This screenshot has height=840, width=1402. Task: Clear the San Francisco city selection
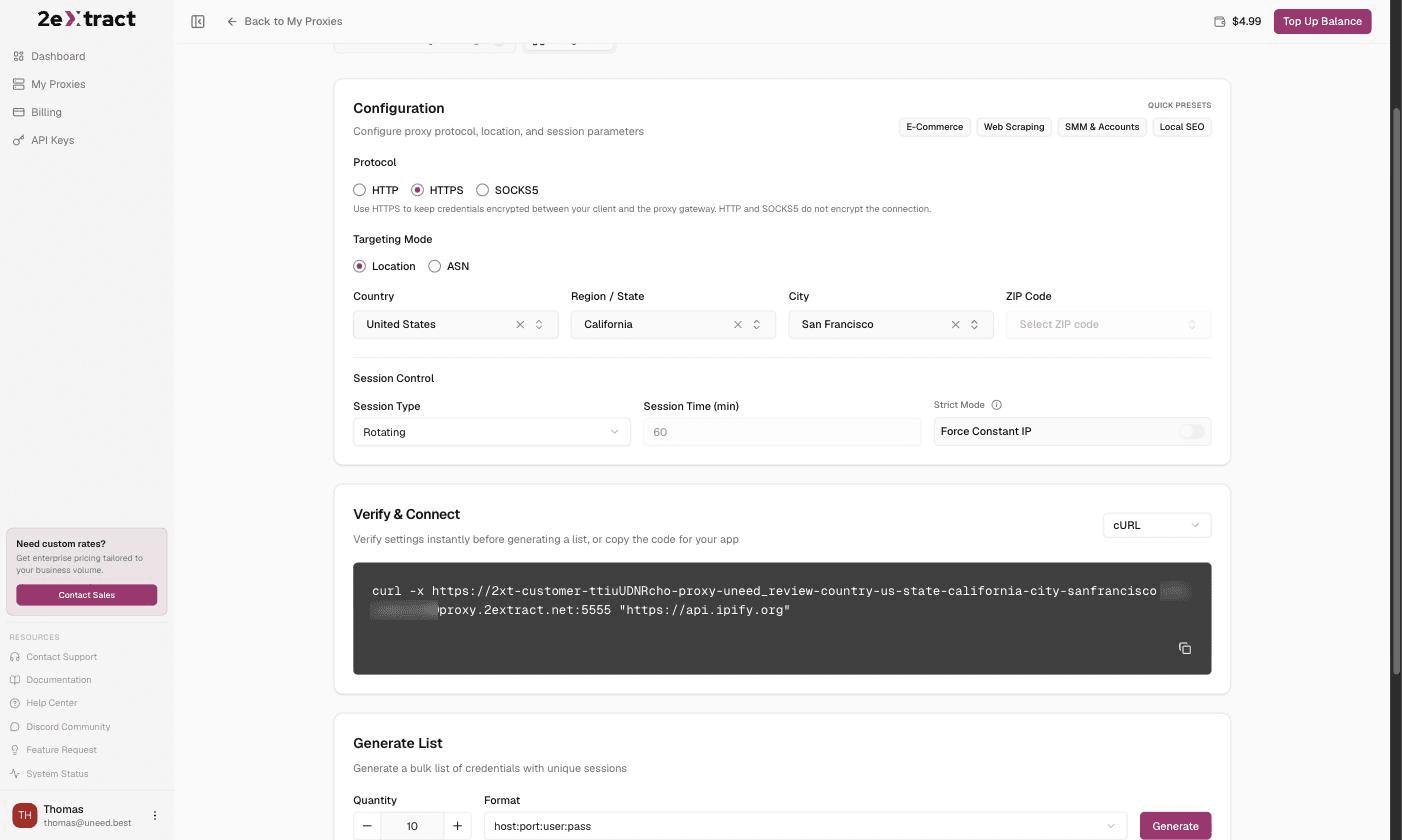(955, 324)
